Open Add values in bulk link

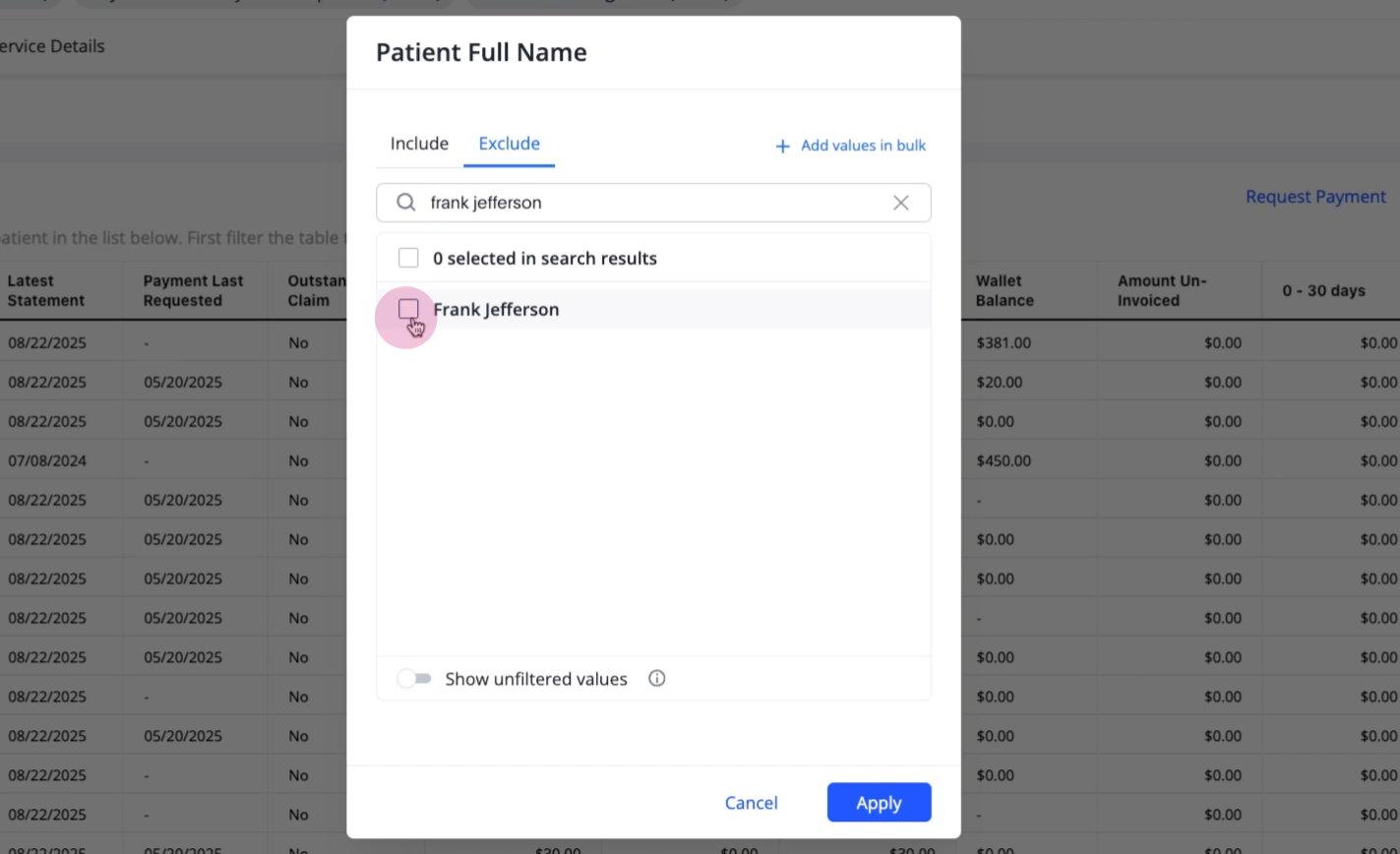click(x=863, y=146)
